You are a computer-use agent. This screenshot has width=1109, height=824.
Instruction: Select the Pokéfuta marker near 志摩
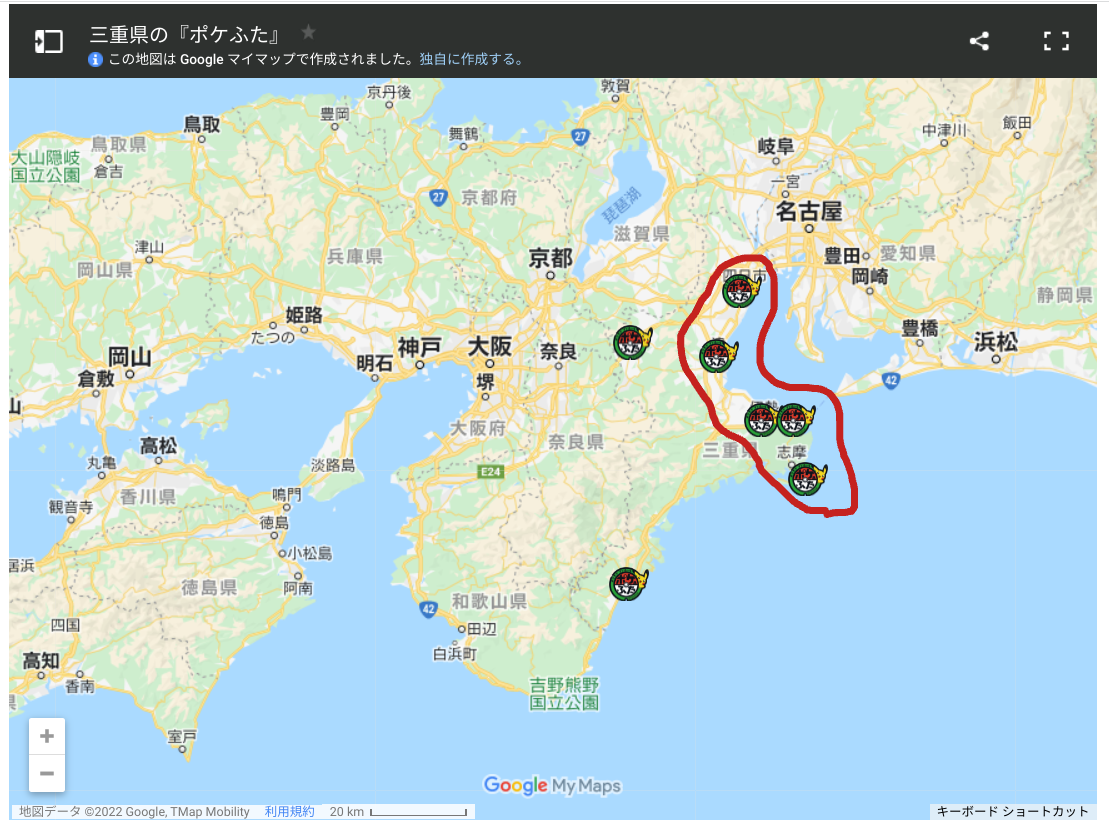coord(807,480)
